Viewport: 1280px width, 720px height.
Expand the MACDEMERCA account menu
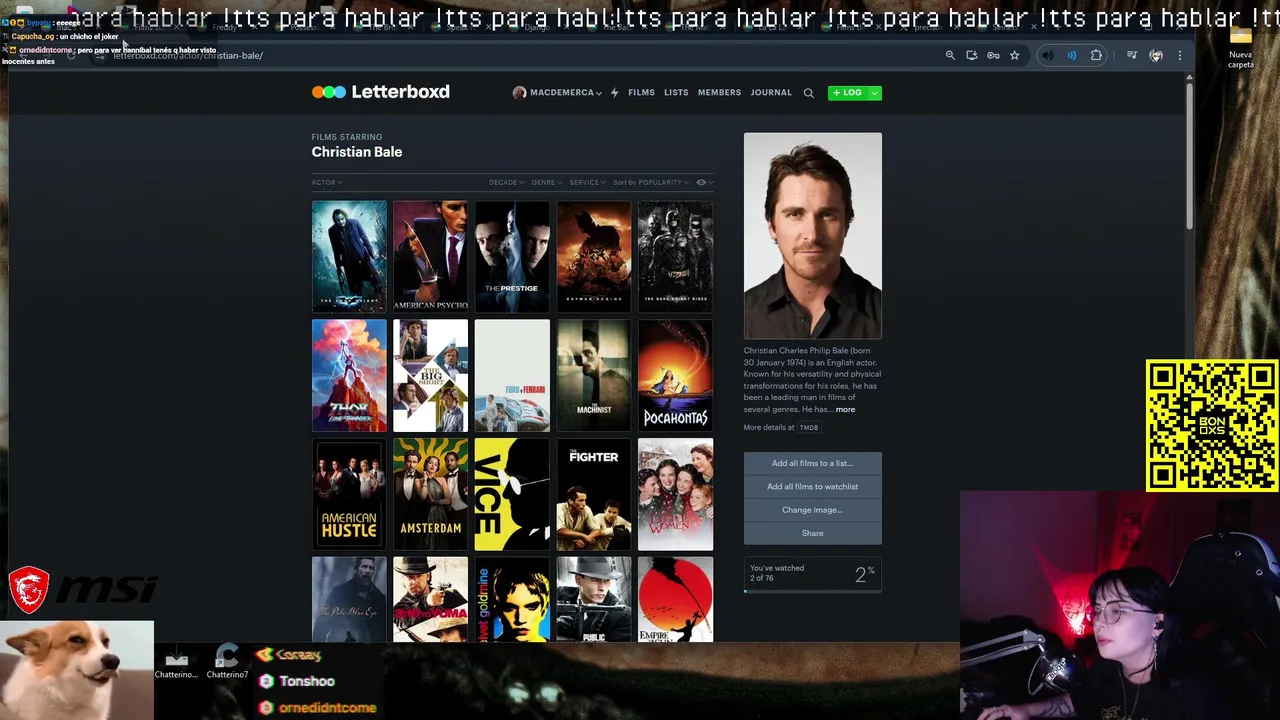(566, 93)
